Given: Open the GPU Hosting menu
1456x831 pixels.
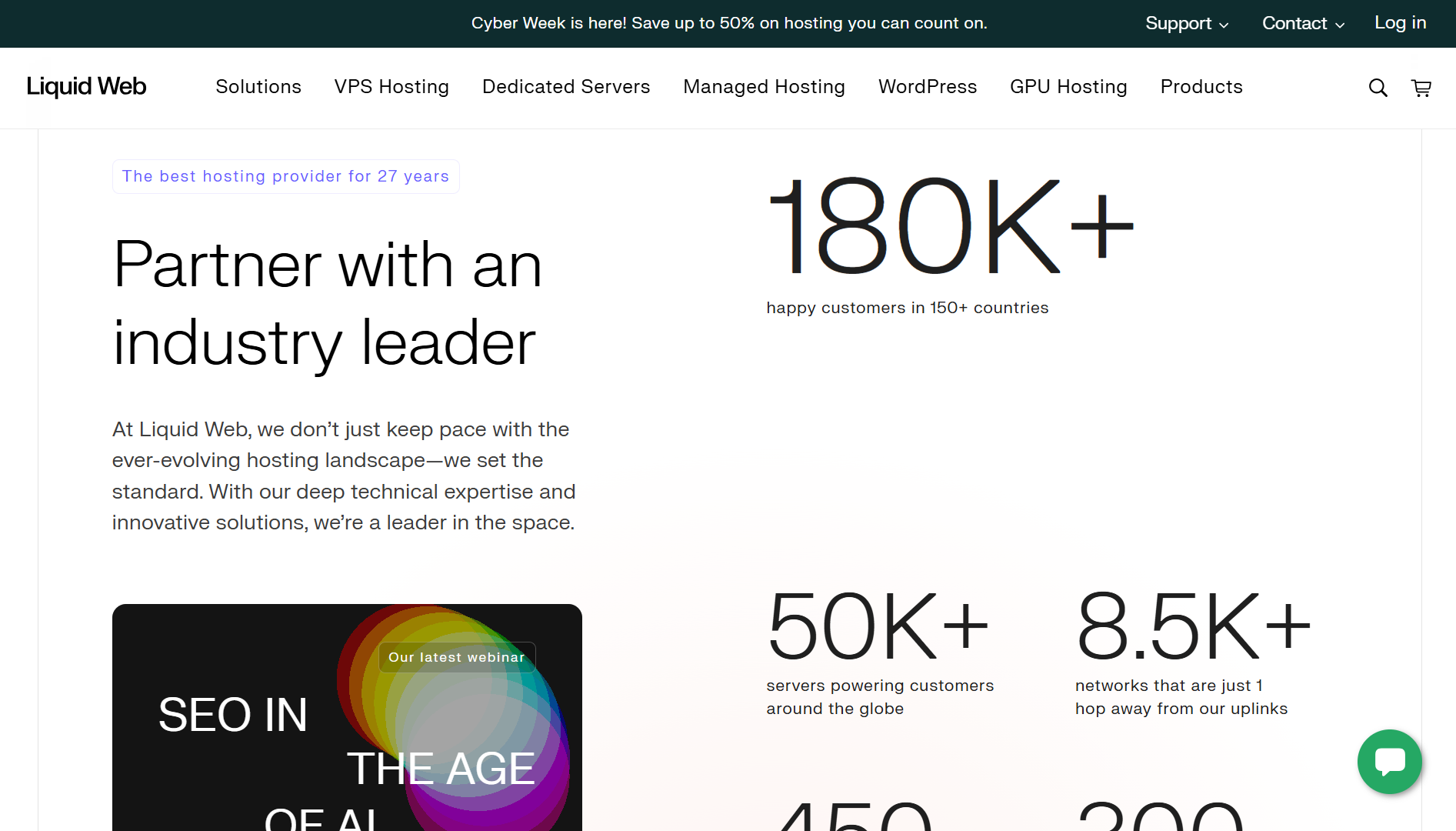Looking at the screenshot, I should [x=1068, y=87].
